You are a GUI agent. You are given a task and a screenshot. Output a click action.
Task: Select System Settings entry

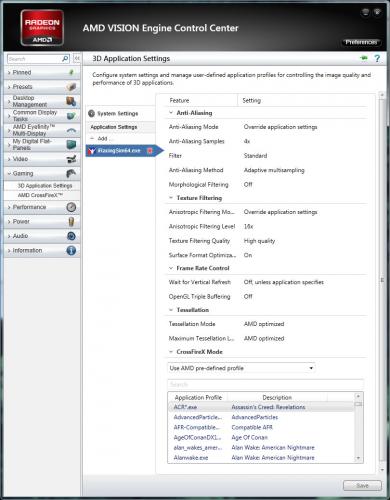coord(117,114)
